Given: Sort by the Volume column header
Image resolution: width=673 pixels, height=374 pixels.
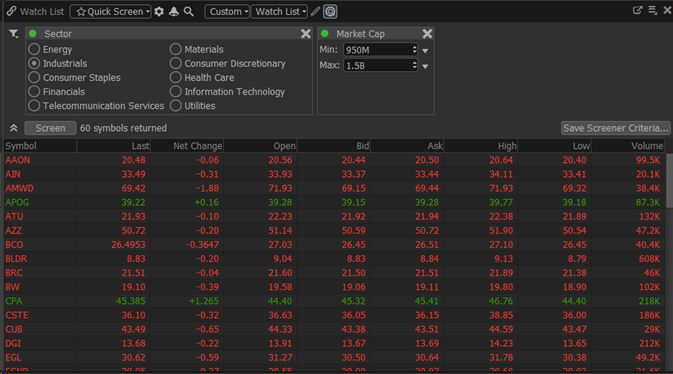Looking at the screenshot, I should pos(628,146).
